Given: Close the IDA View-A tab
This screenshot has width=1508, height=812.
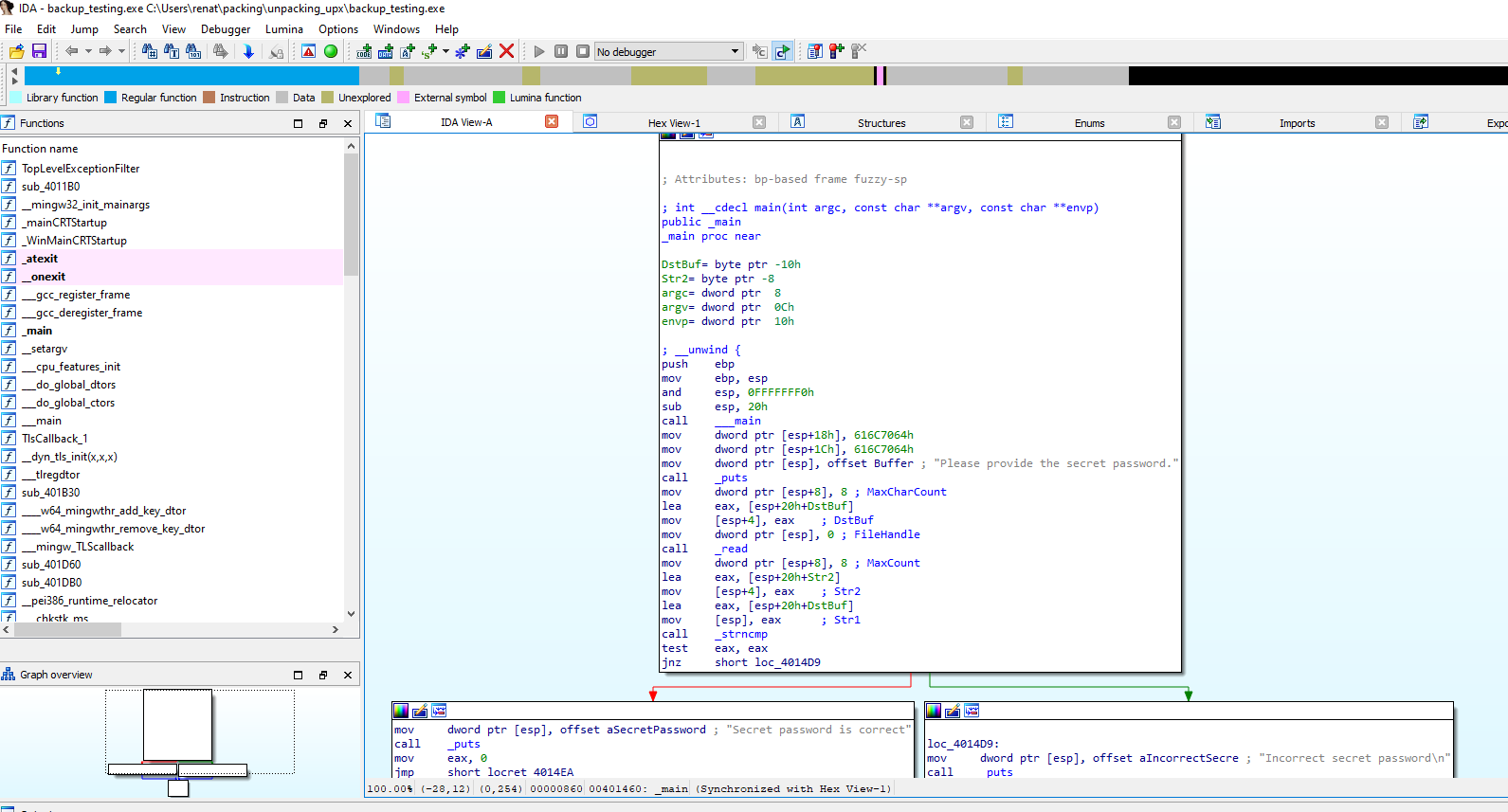Looking at the screenshot, I should pos(552,121).
